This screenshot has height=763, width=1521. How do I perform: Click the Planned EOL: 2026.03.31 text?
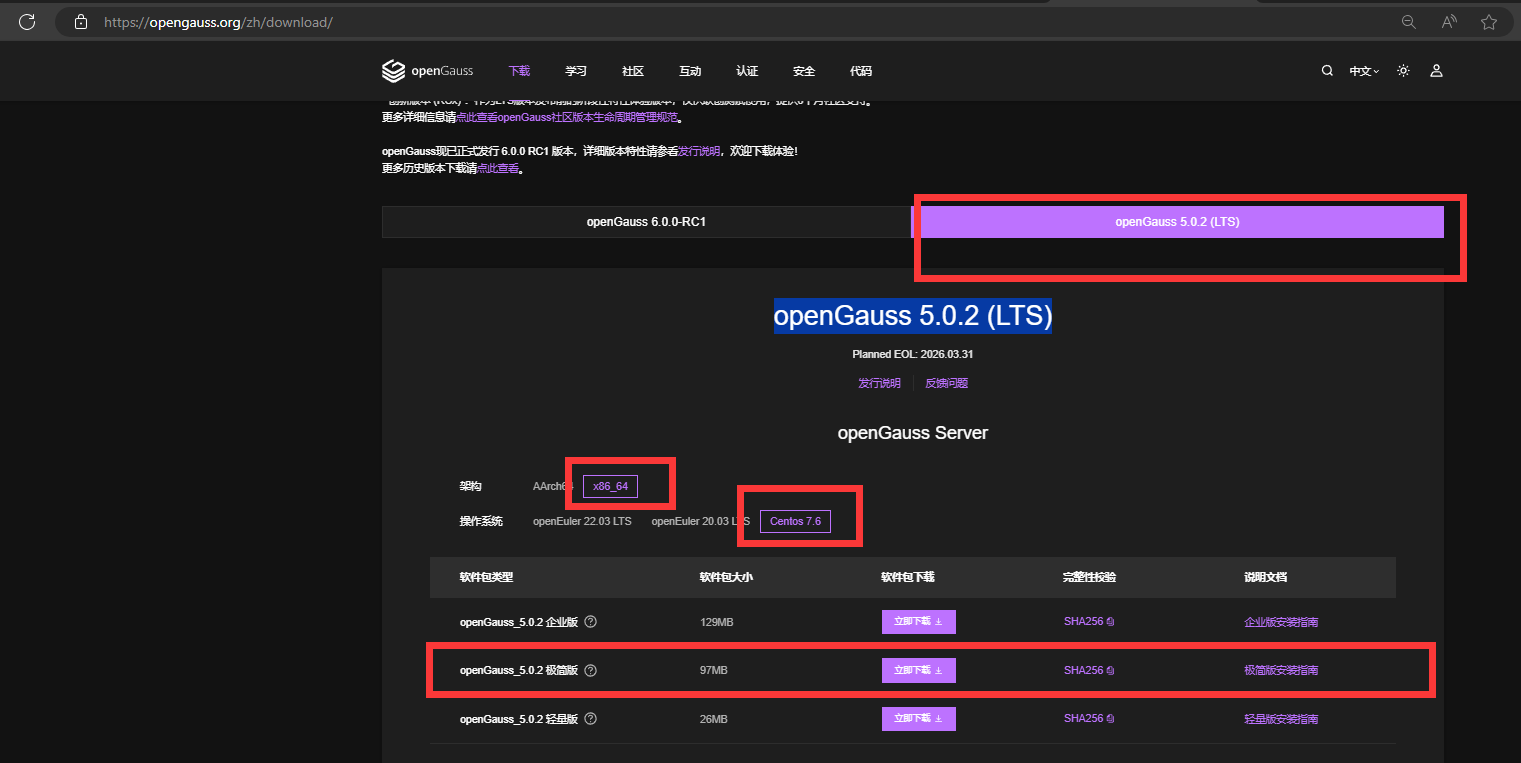pos(912,354)
